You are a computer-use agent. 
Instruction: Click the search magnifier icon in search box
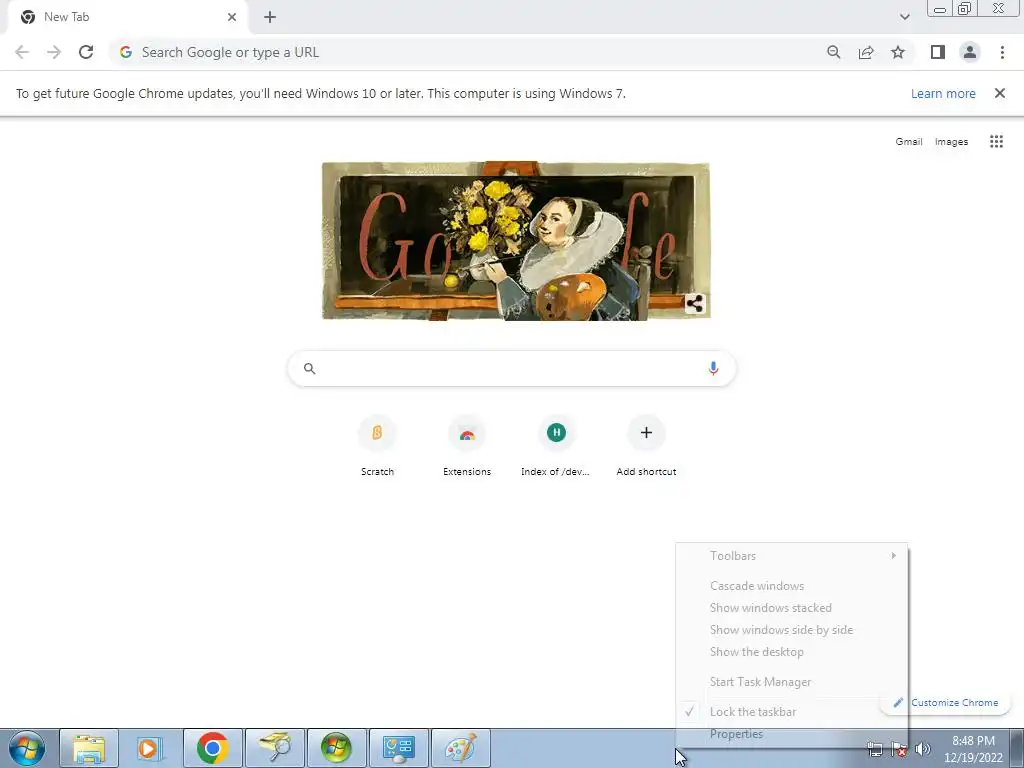310,368
